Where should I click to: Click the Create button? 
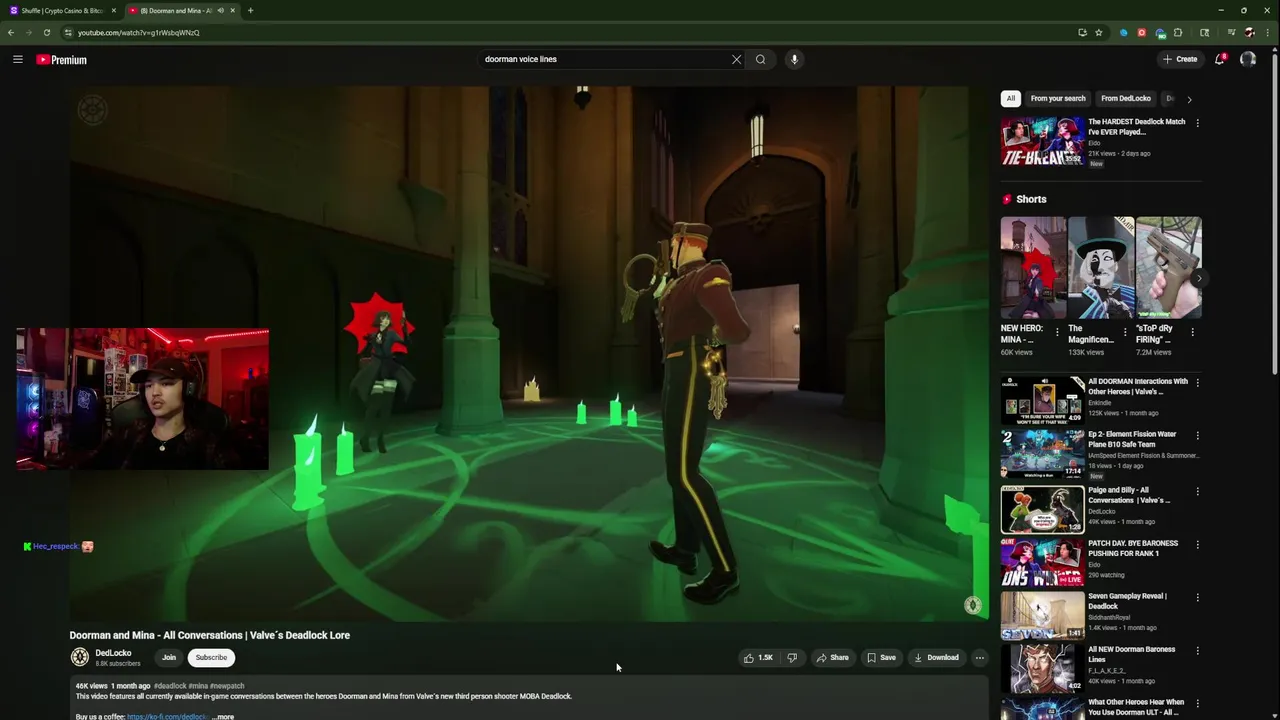click(x=1180, y=59)
